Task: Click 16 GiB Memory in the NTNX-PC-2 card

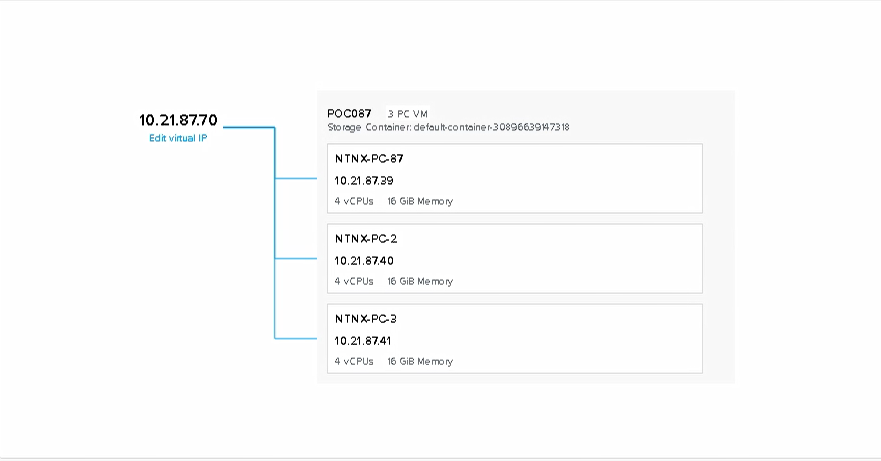Action: click(x=420, y=282)
